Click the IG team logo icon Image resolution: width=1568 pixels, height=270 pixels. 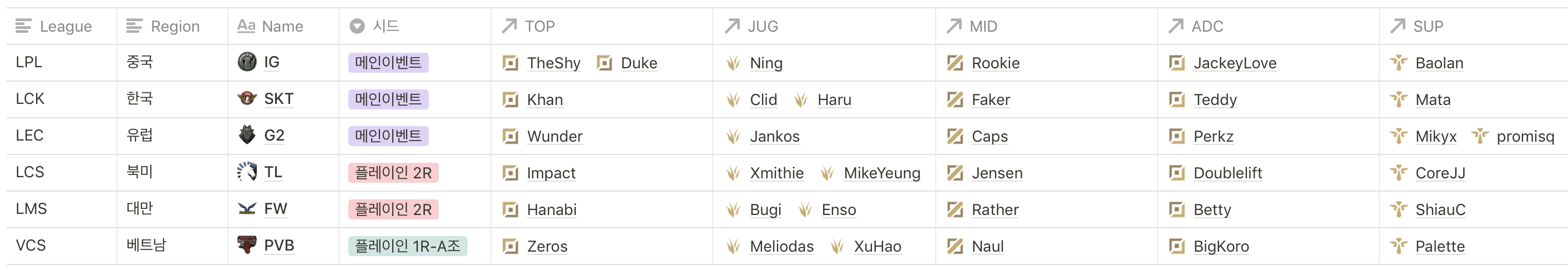[x=246, y=62]
